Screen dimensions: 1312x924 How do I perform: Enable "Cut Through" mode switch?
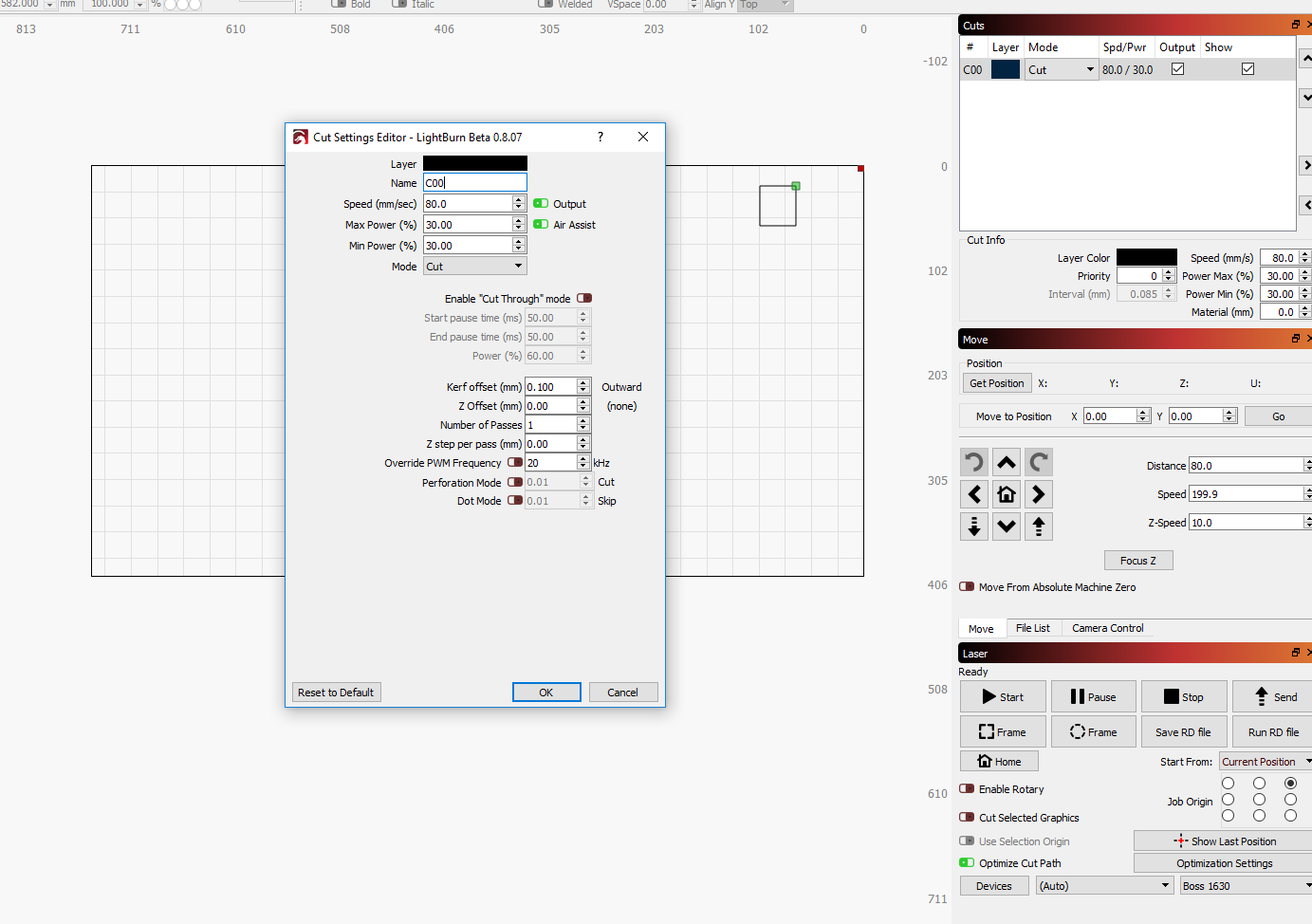(x=584, y=299)
